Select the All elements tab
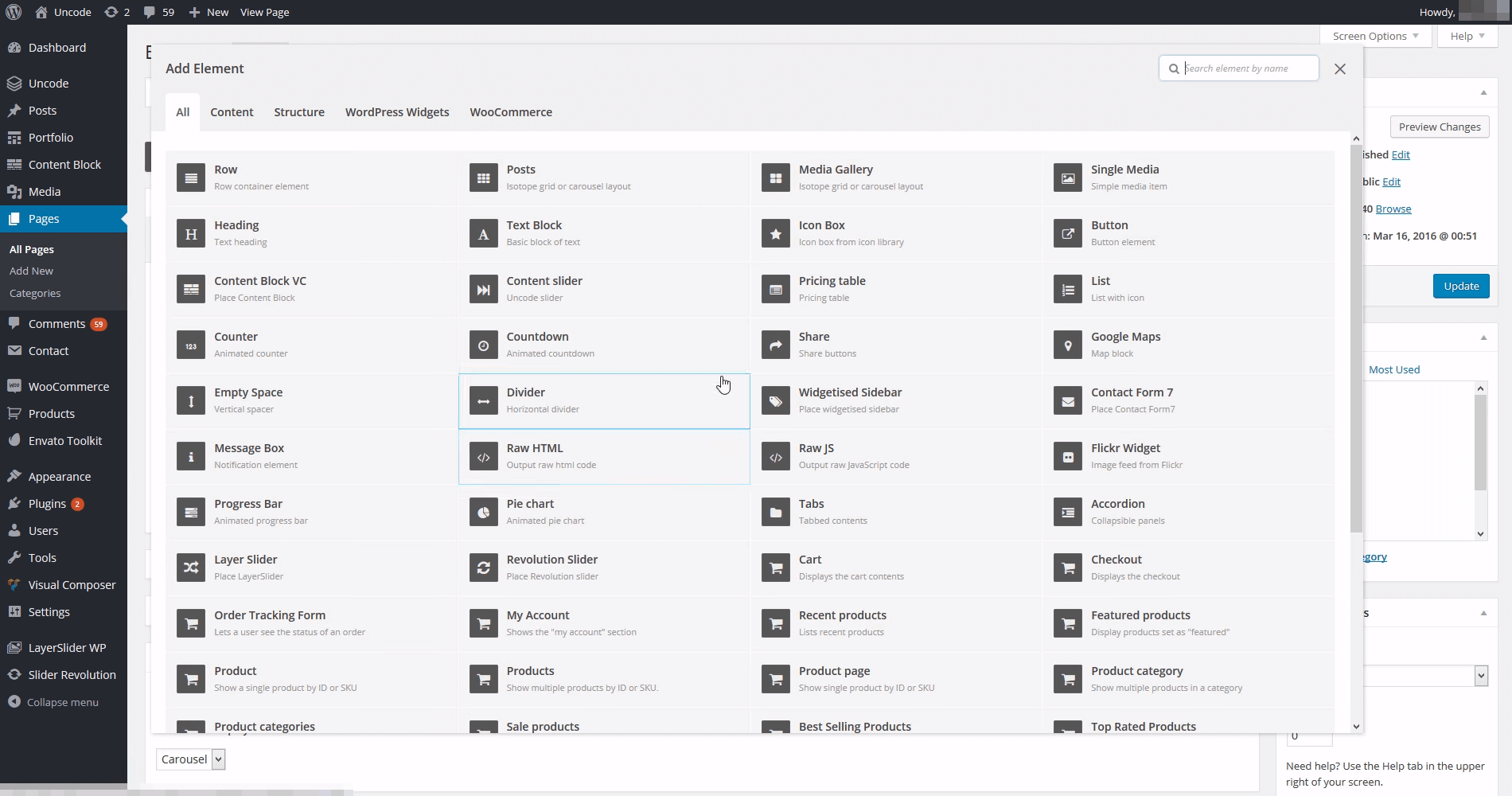 [182, 112]
